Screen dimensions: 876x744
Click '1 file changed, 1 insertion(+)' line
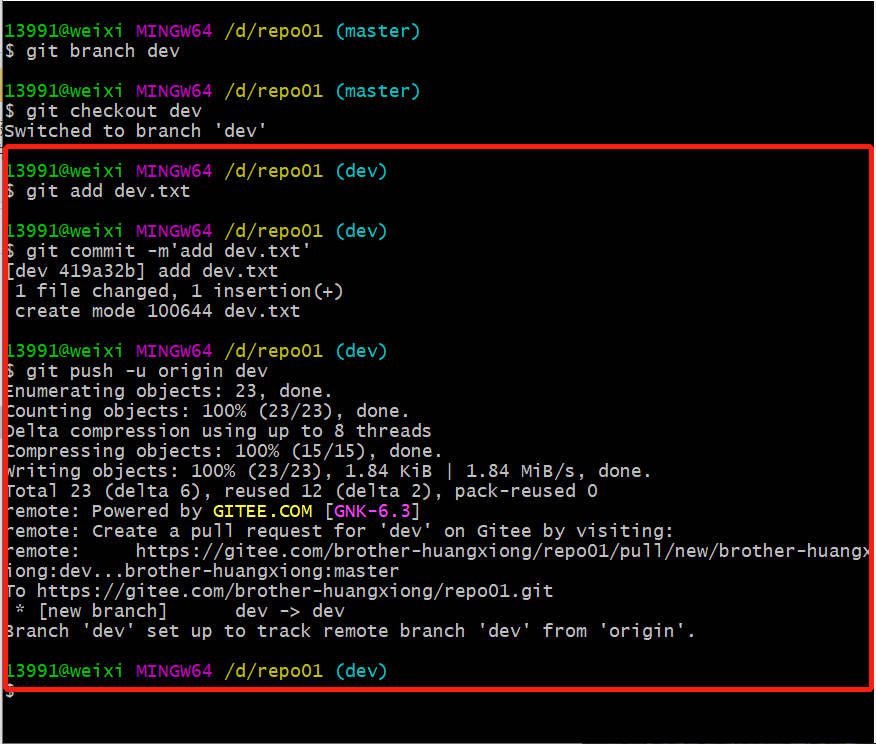tap(179, 291)
